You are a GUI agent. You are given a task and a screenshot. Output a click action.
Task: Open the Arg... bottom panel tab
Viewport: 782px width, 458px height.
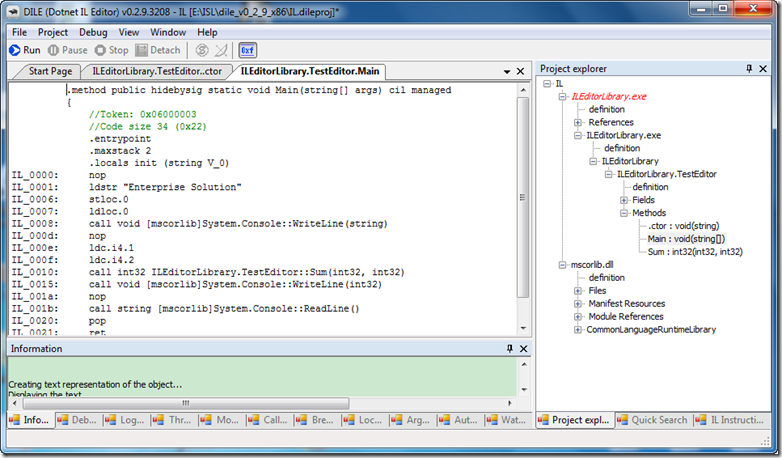point(412,420)
